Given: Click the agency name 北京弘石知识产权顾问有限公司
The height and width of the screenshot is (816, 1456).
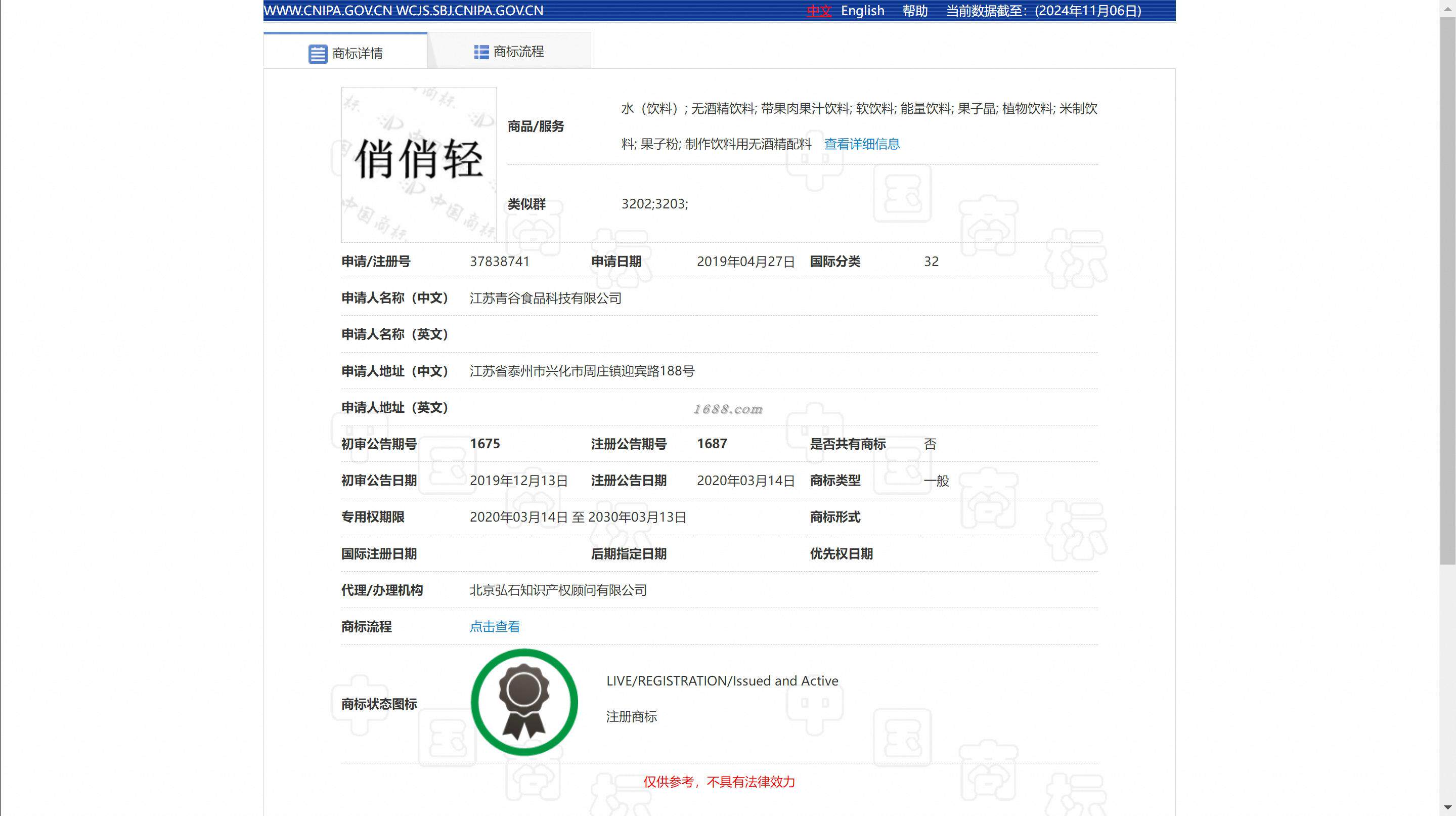Looking at the screenshot, I should (558, 590).
